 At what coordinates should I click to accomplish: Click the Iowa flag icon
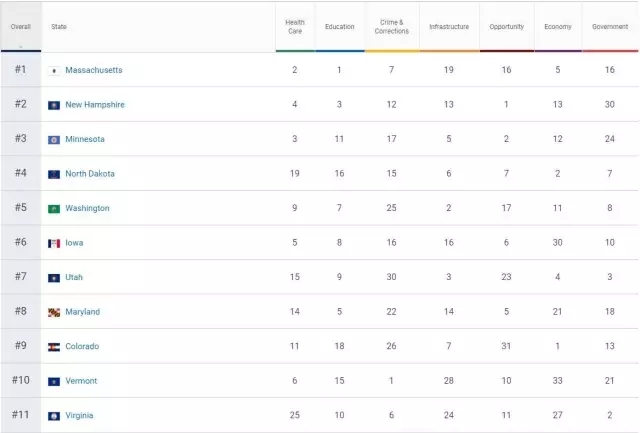tap(54, 243)
